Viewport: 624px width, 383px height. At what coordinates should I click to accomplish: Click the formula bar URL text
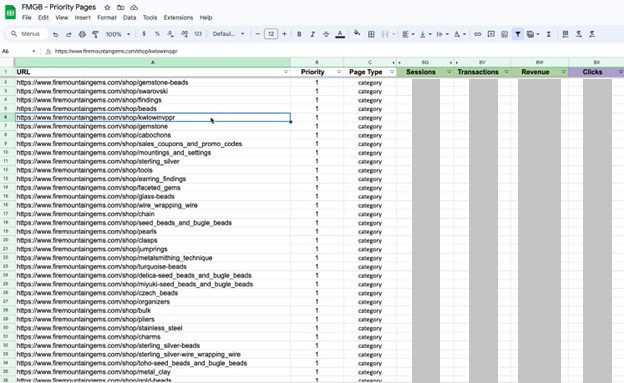[116, 51]
